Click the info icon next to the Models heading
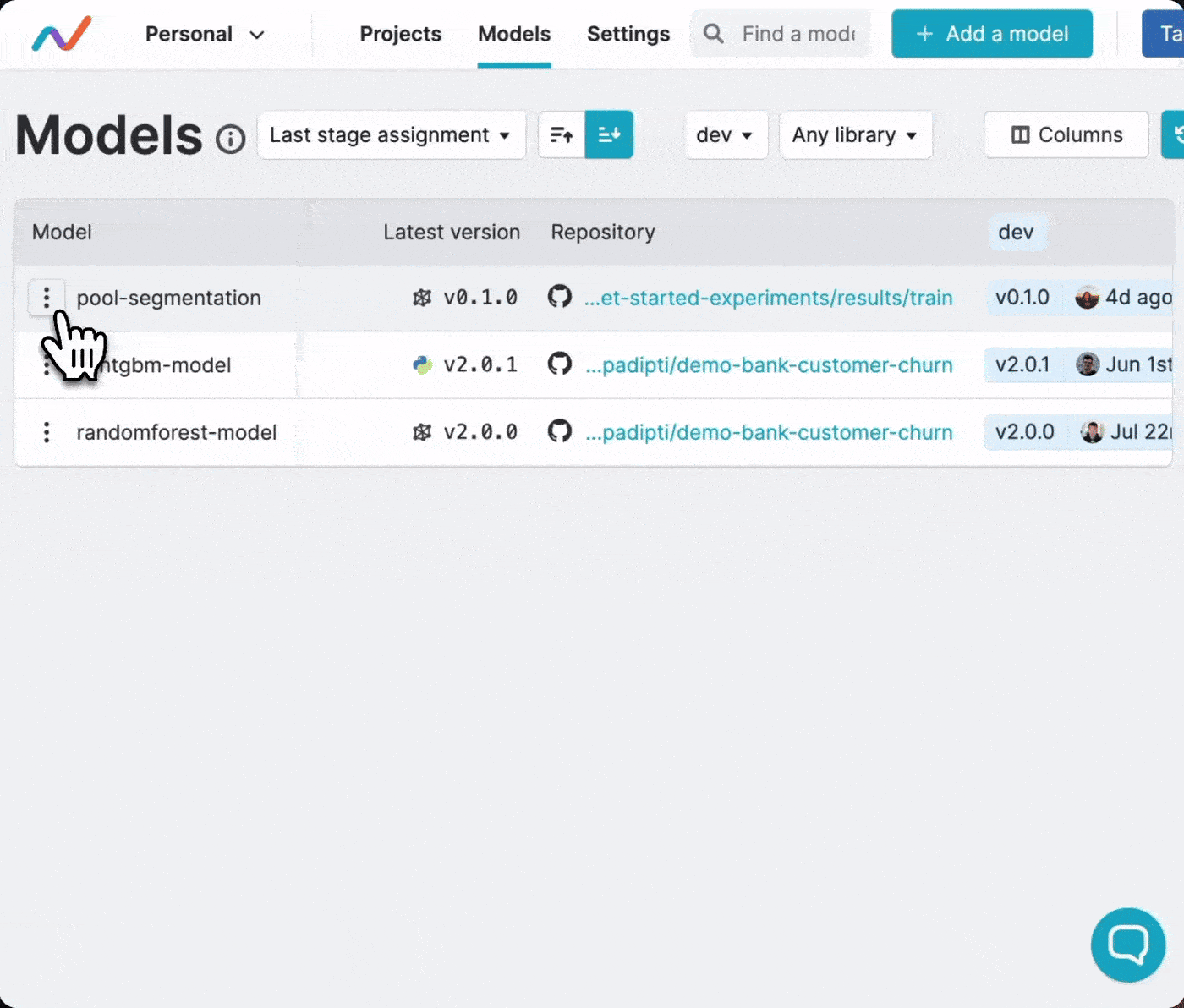 230,139
